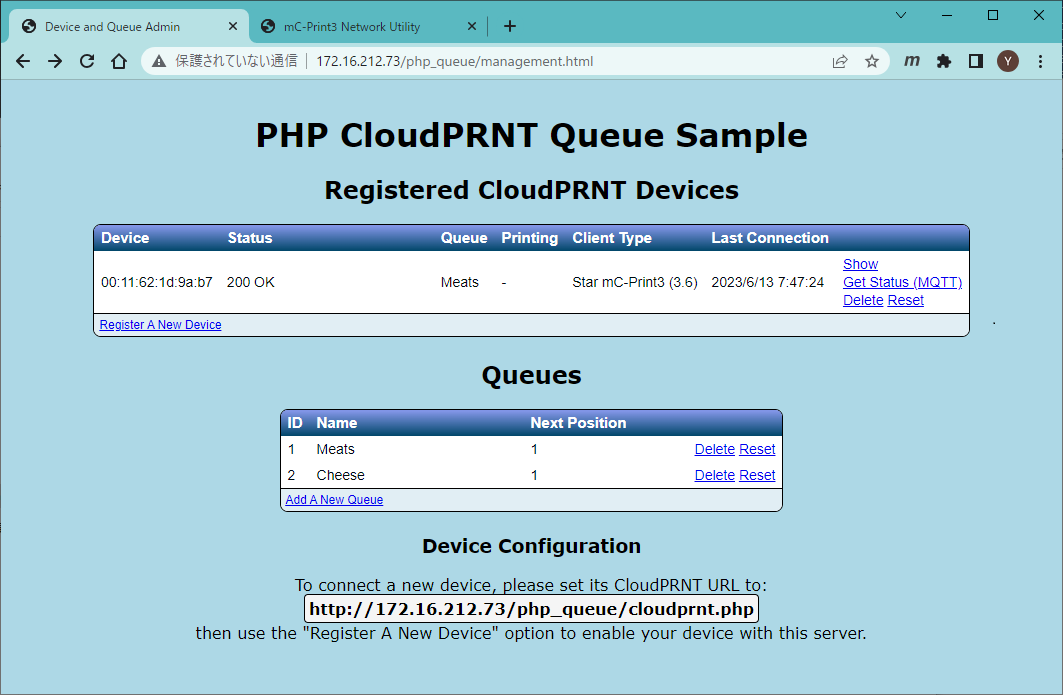1063x695 pixels.
Task: Go to the browser home page
Action: click(x=119, y=61)
